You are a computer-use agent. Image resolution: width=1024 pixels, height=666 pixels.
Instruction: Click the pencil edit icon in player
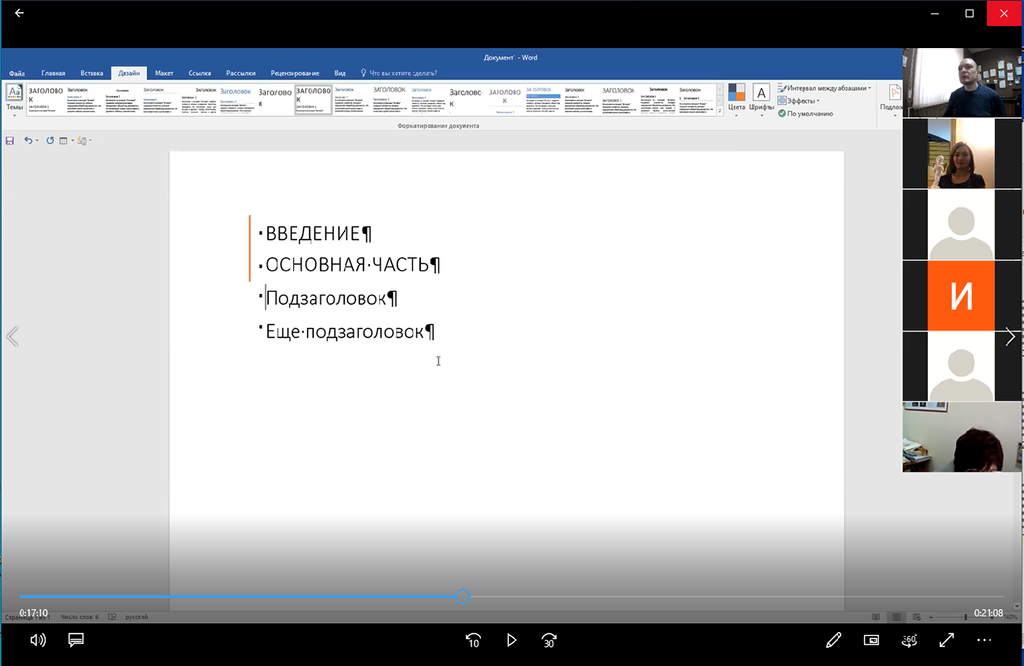(x=833, y=641)
